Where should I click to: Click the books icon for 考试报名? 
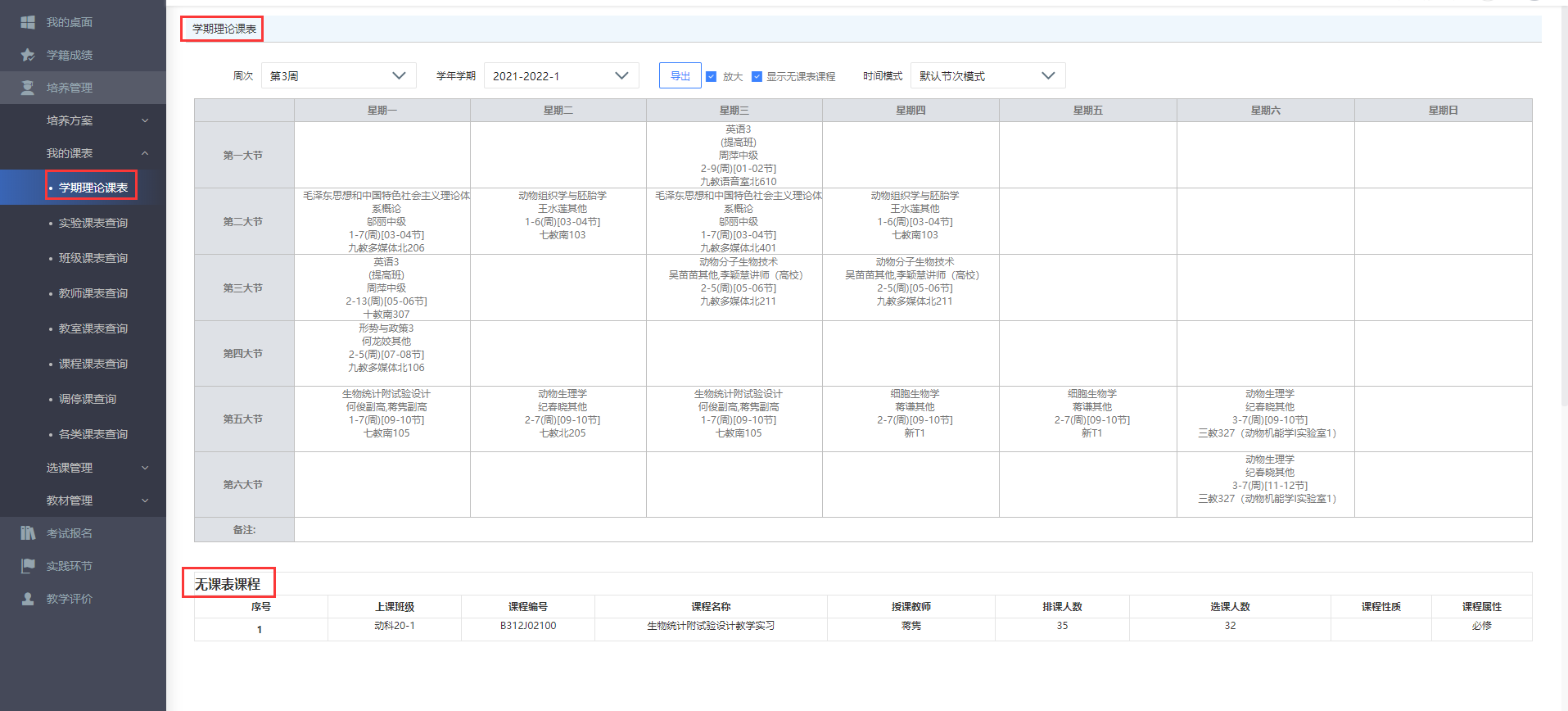28,533
